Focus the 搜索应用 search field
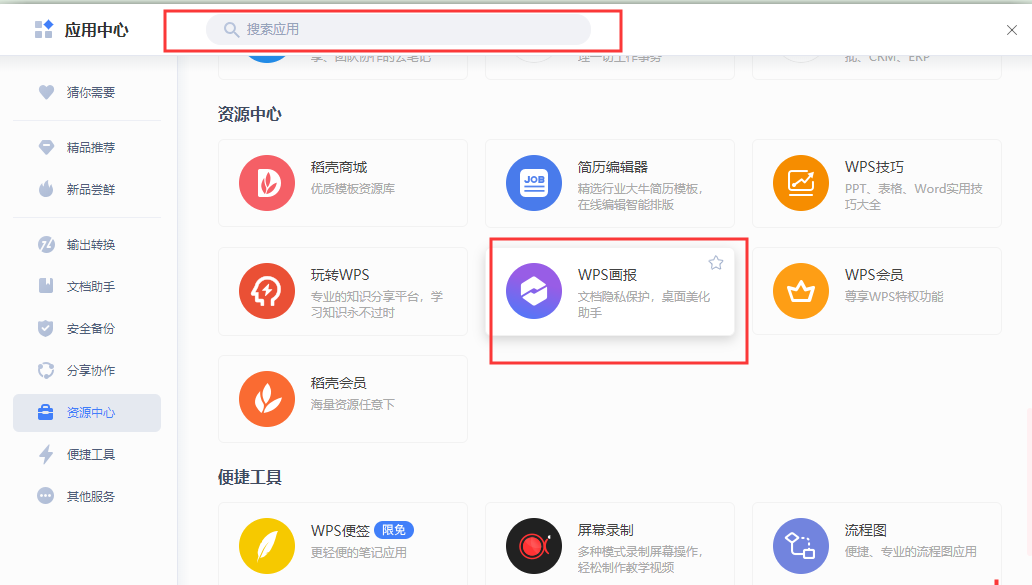This screenshot has height=585, width=1032. coord(398,30)
